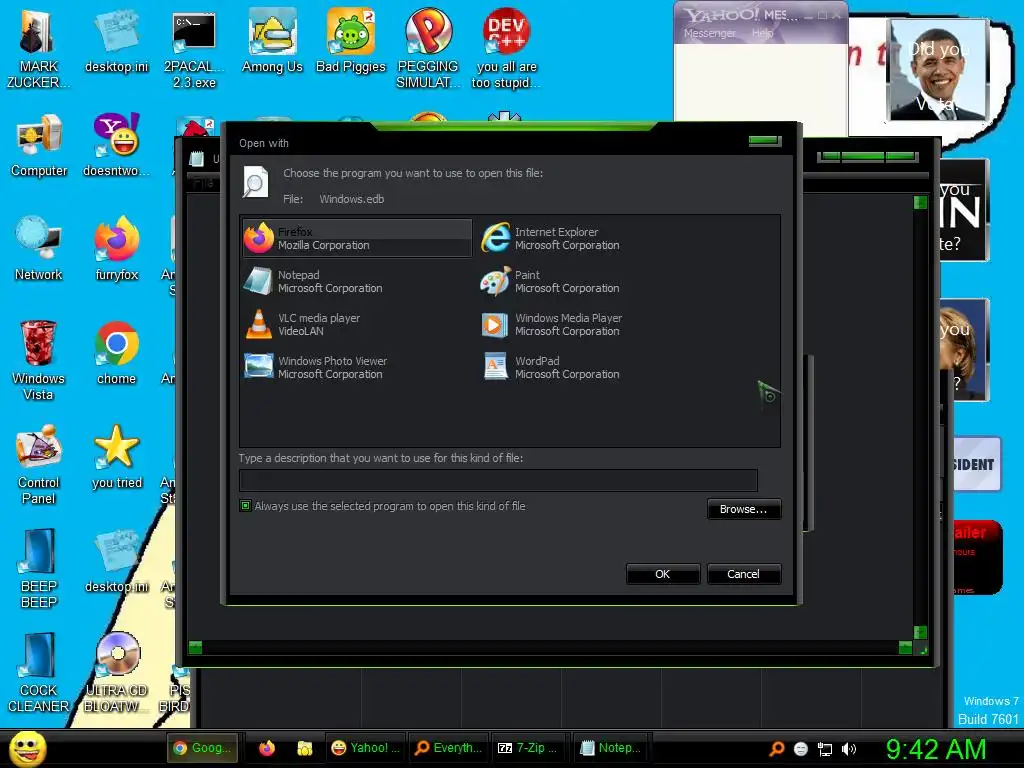Image resolution: width=1024 pixels, height=768 pixels.
Task: Open PEGGING SIMULAT... desktop icon
Action: pos(428,49)
